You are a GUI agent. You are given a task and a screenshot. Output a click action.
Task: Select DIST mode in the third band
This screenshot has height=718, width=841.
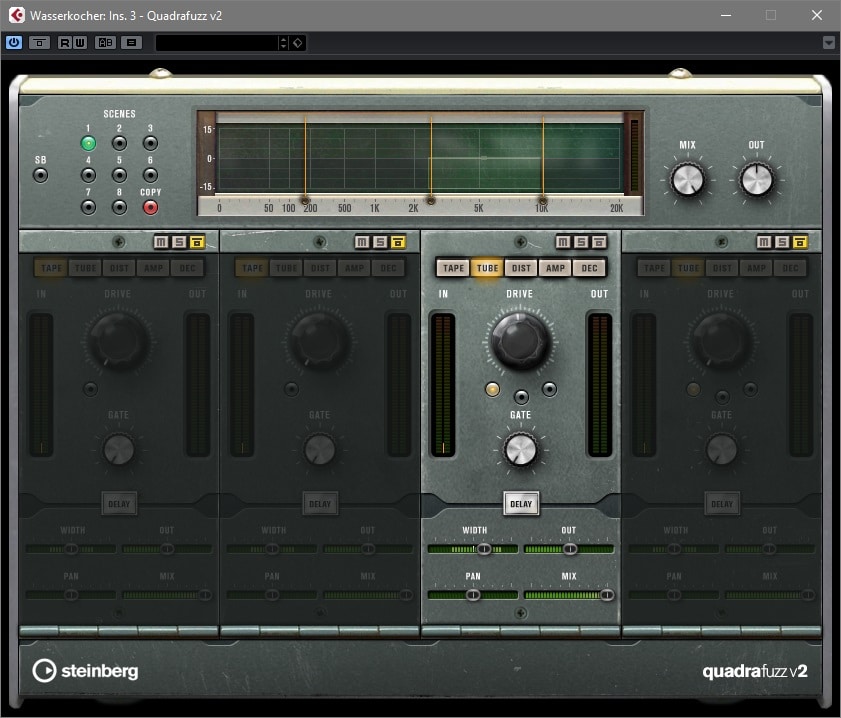point(521,268)
